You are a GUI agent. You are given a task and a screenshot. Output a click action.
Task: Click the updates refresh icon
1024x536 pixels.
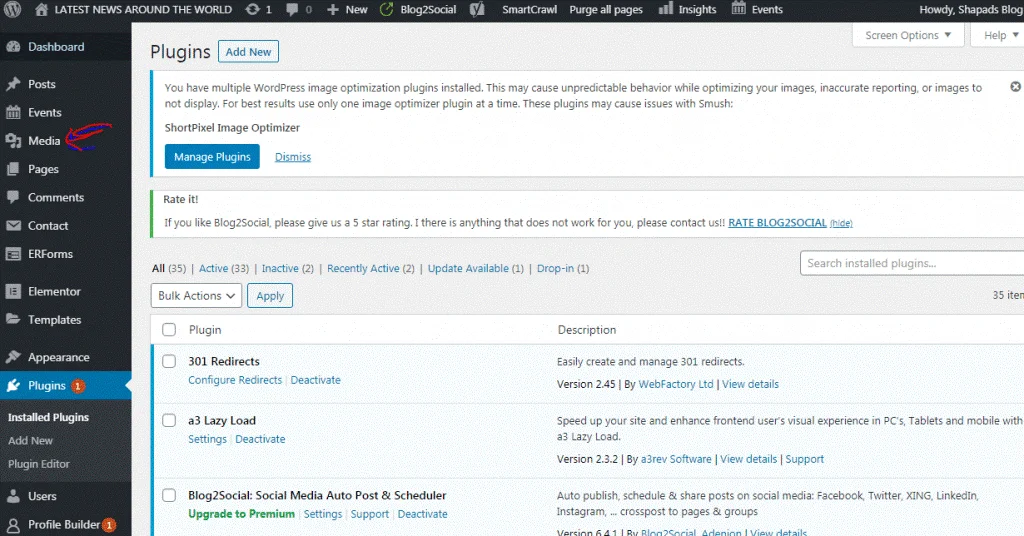(x=254, y=10)
